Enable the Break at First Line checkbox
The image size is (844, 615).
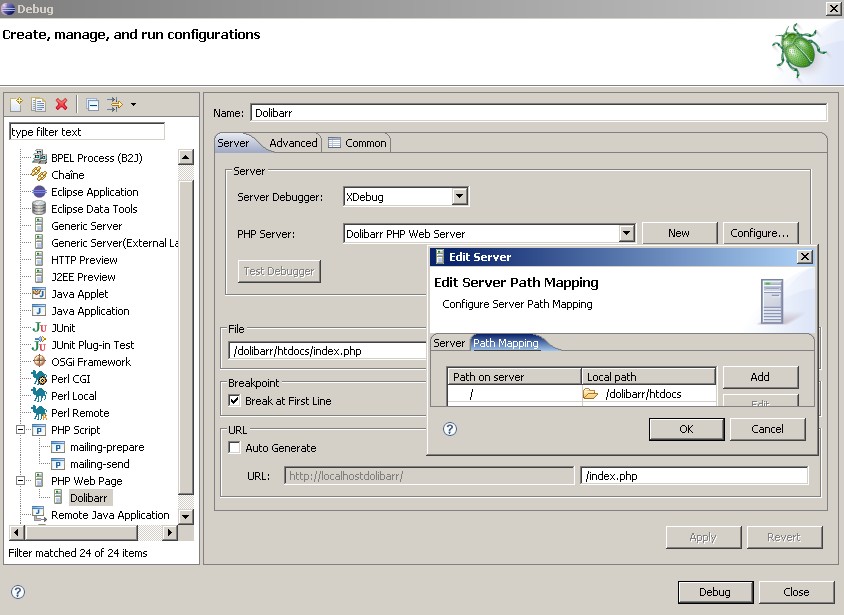[x=235, y=401]
